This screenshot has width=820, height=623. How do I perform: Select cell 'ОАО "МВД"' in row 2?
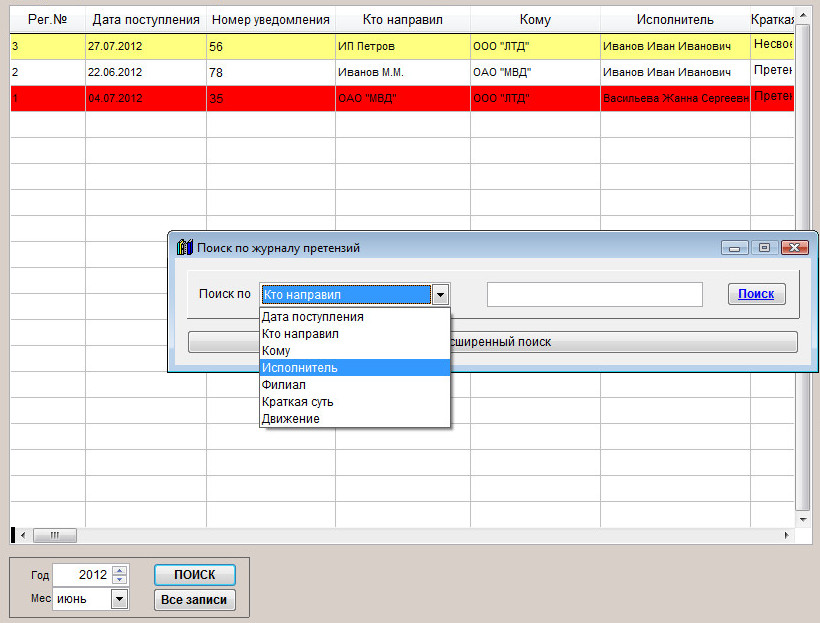535,72
